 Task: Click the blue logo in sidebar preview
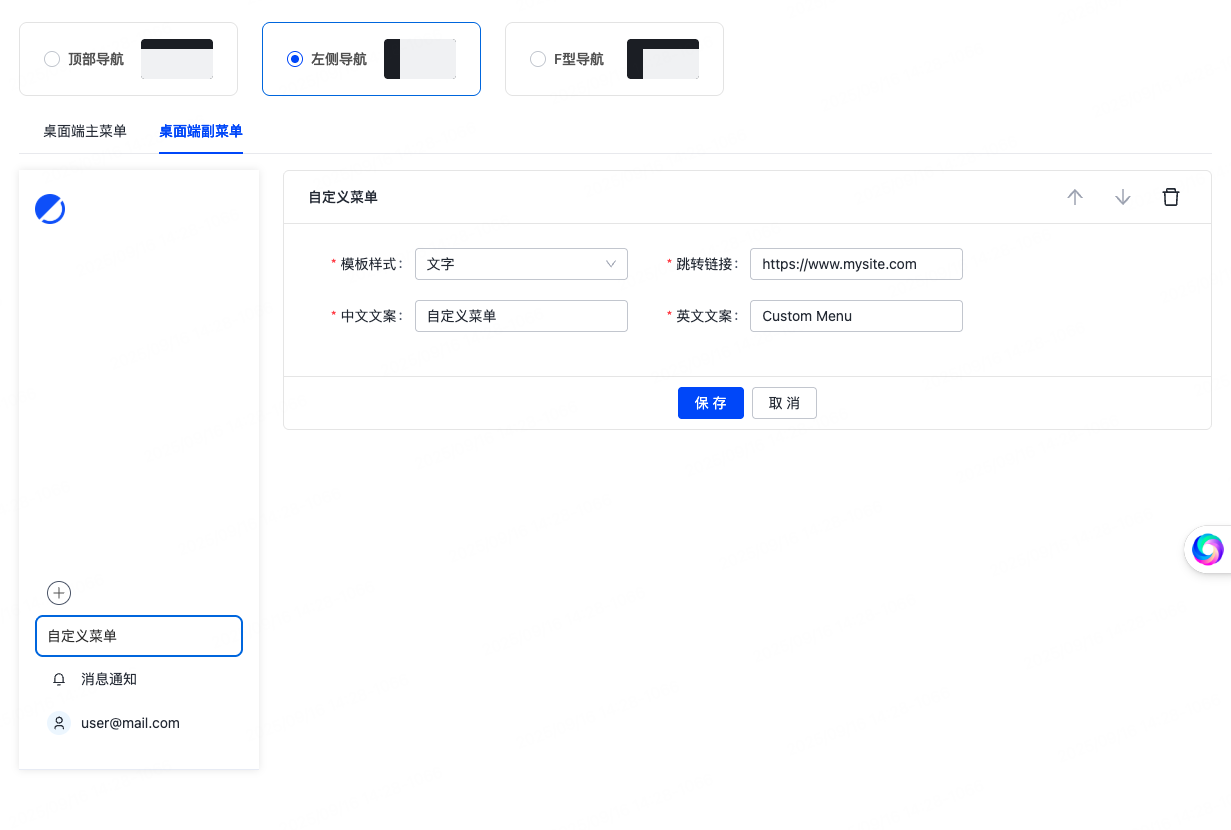coord(50,209)
